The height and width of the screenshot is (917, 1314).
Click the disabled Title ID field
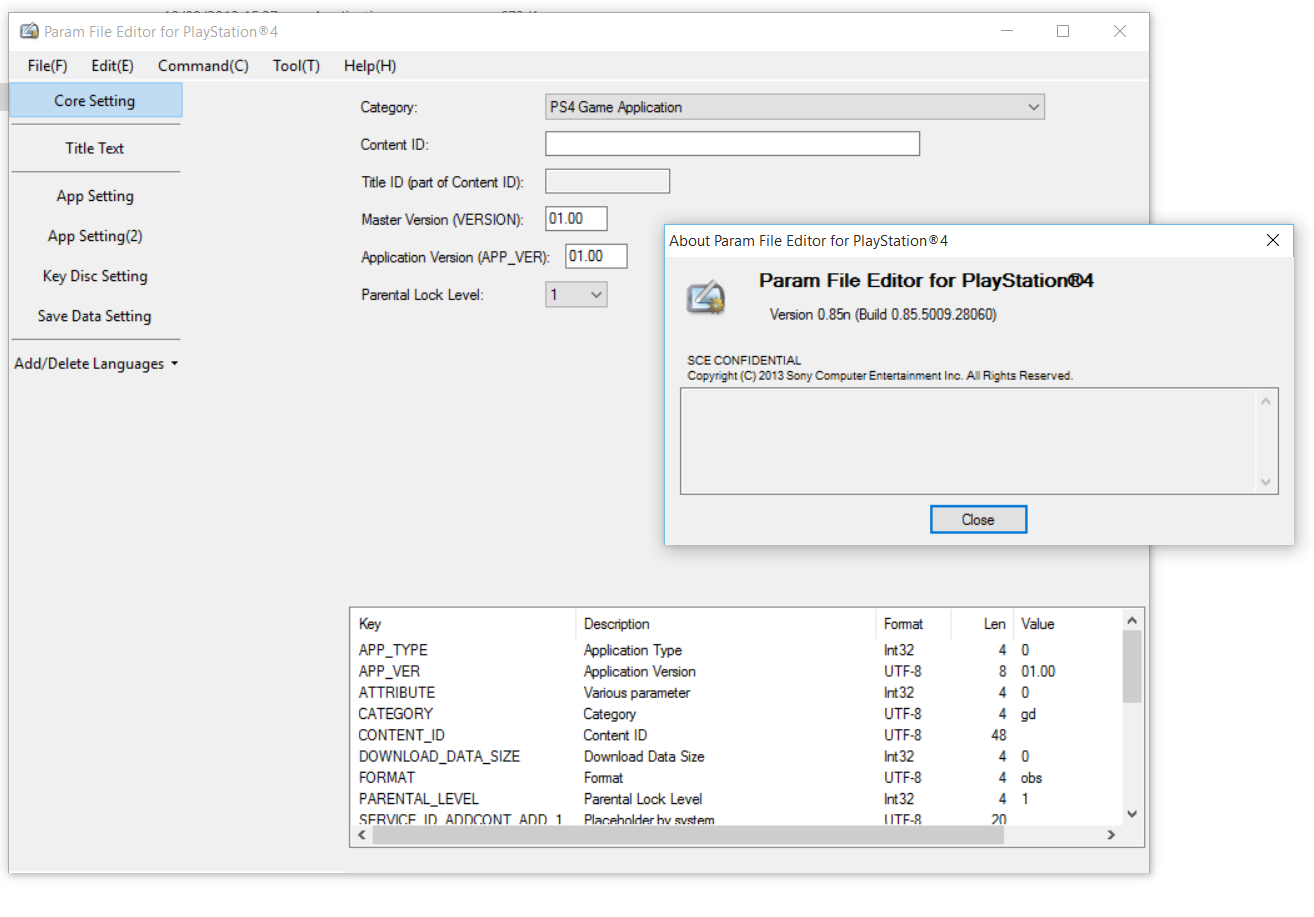pyautogui.click(x=607, y=181)
